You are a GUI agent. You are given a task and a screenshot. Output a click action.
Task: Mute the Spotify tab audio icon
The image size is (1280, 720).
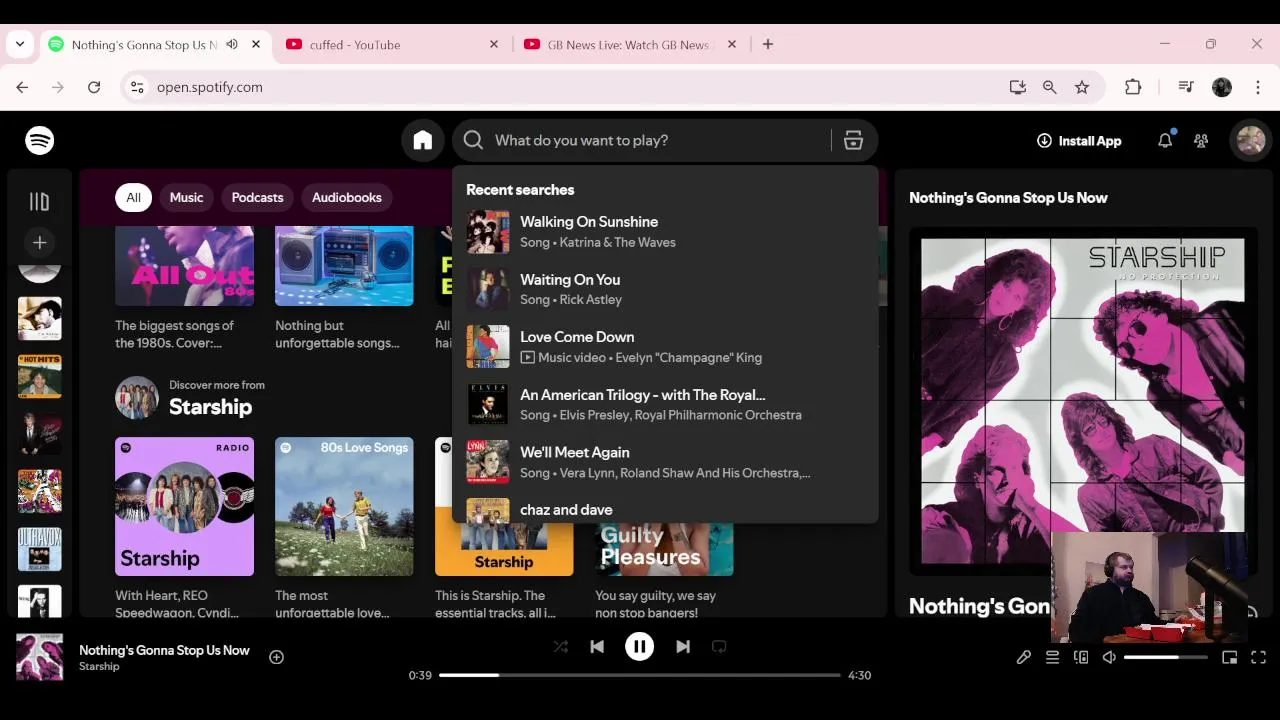pos(232,45)
